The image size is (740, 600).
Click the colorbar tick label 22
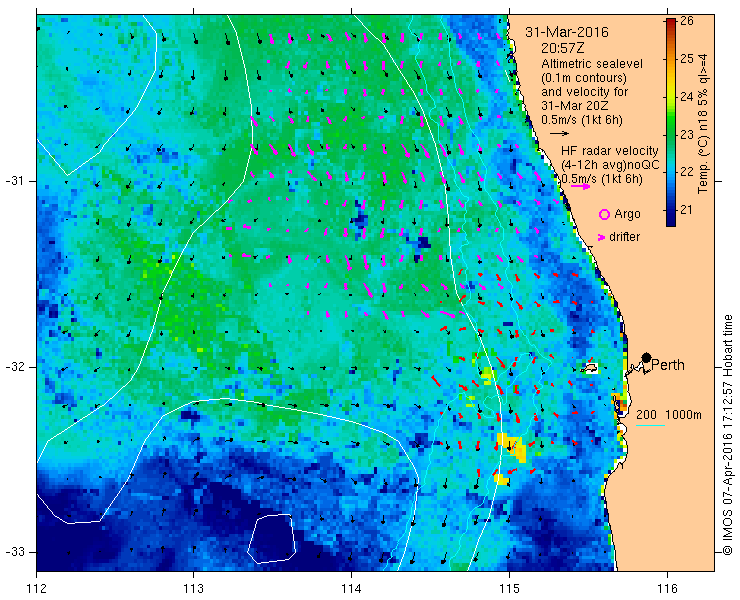687,172
